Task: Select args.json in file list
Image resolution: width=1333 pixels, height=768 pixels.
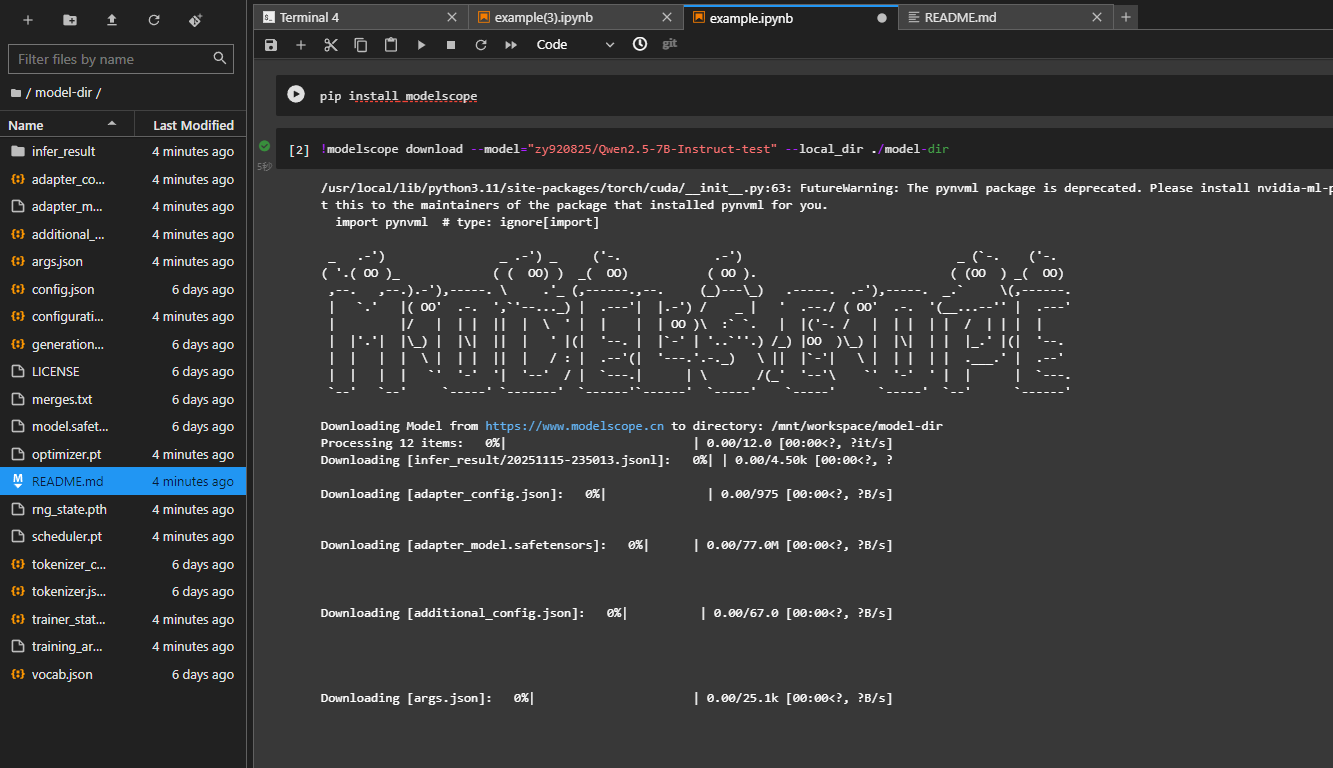Action: (x=123, y=262)
